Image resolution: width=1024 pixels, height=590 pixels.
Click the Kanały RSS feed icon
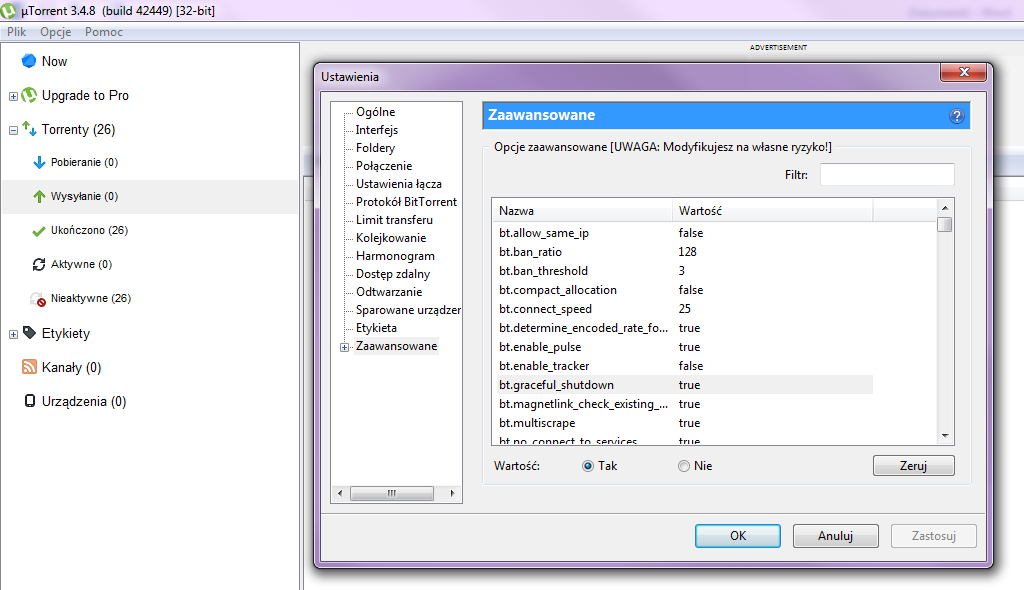(29, 367)
